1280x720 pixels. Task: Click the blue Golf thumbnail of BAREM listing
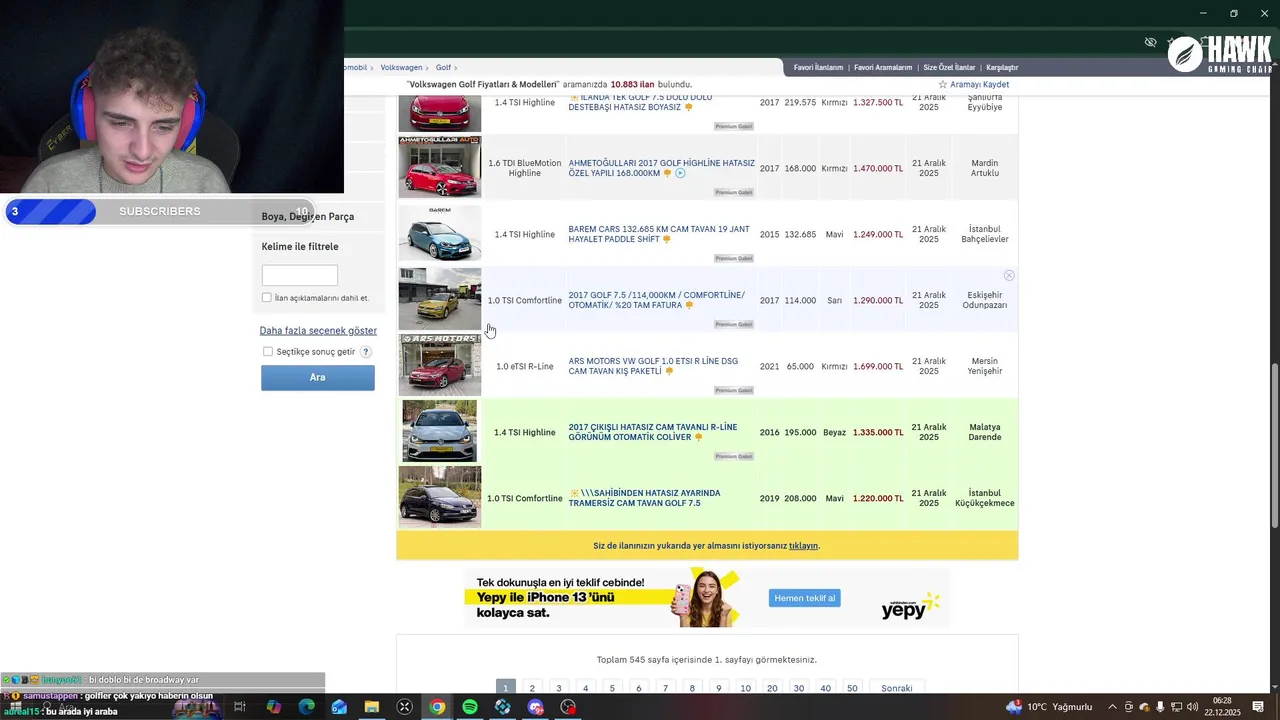[x=440, y=233]
